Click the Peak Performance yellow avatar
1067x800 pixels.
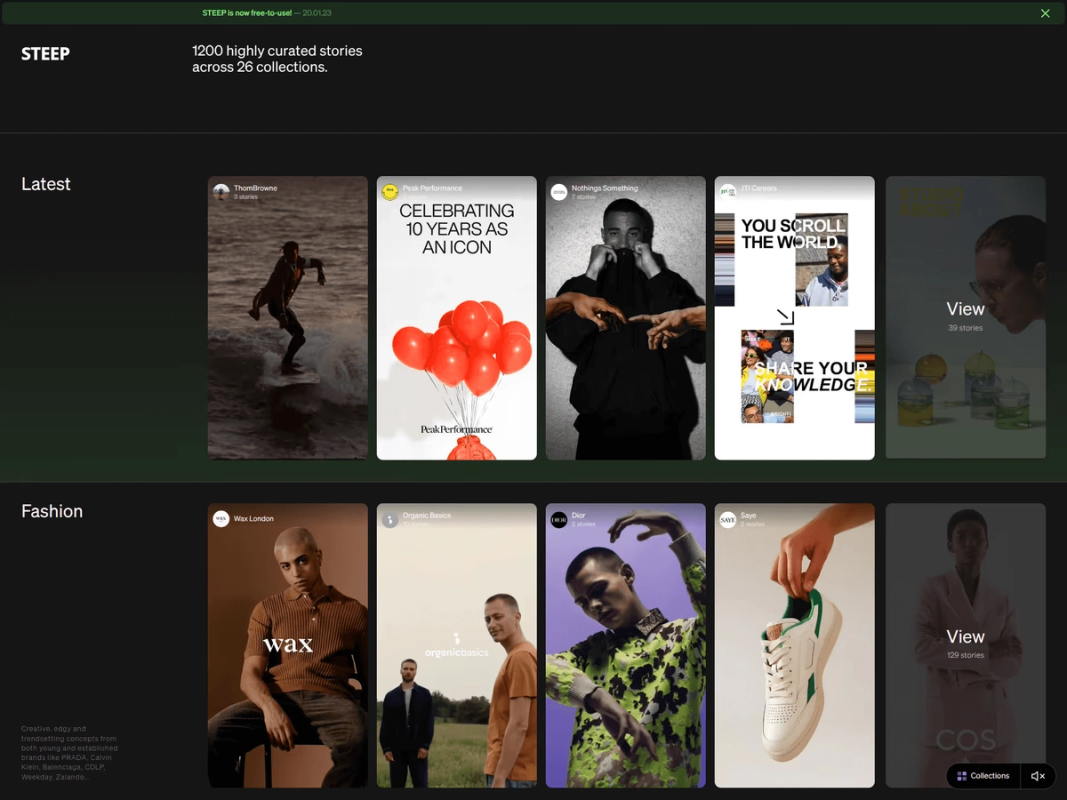pos(390,192)
